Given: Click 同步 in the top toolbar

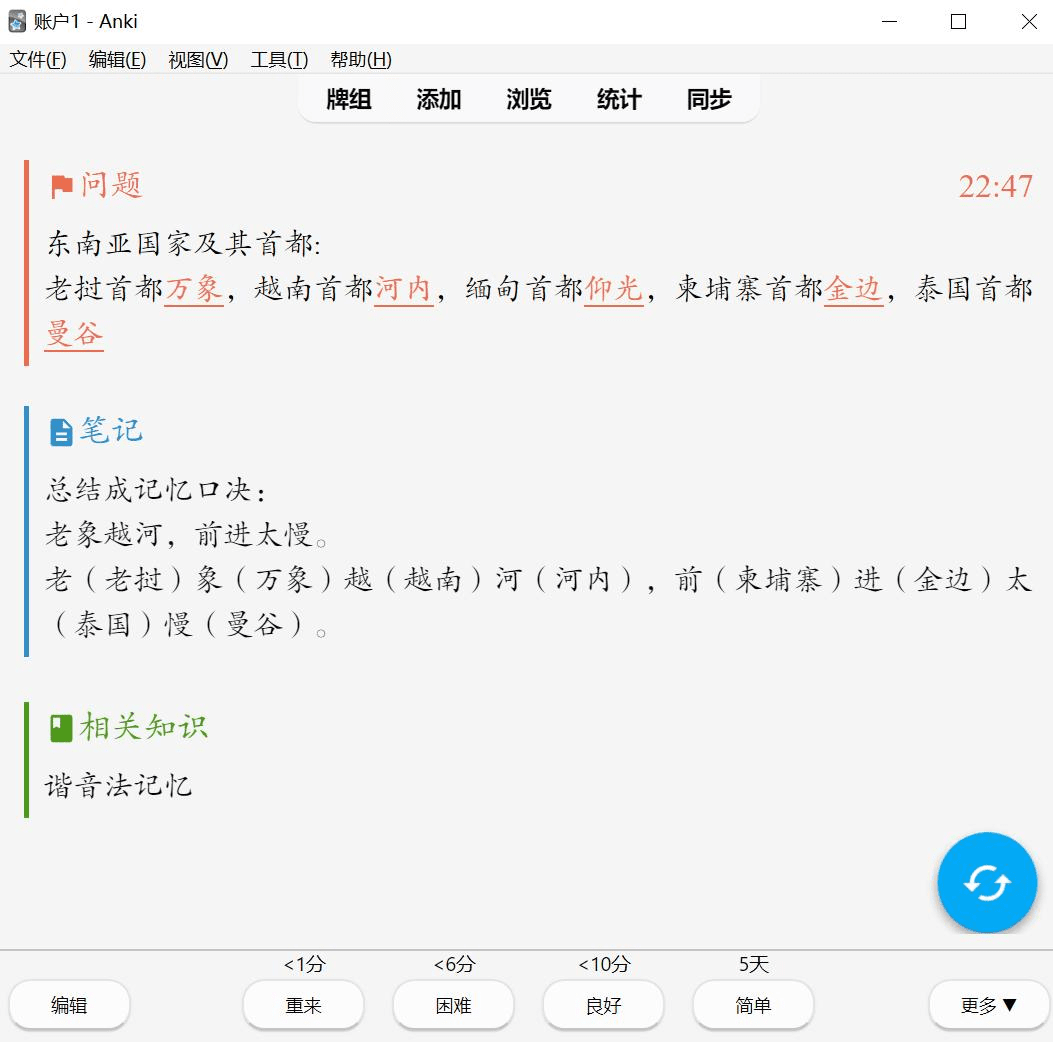Looking at the screenshot, I should click(709, 99).
